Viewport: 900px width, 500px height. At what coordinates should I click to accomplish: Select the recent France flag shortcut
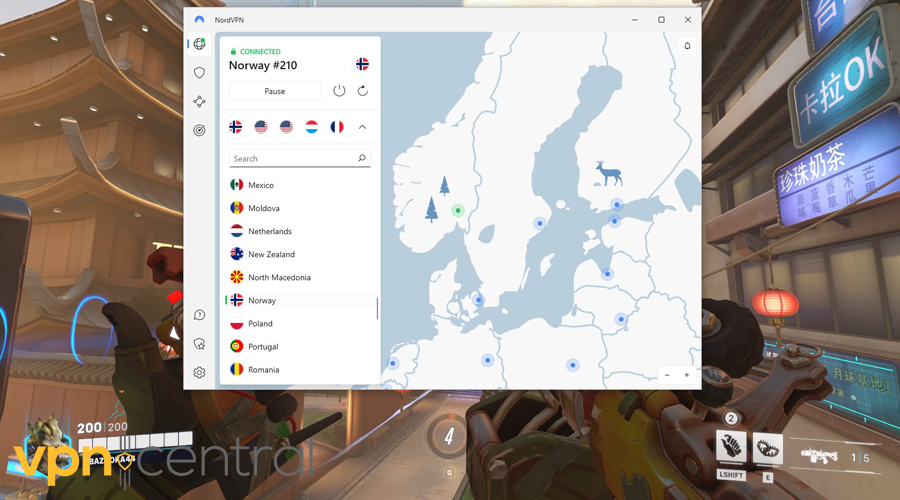(x=337, y=127)
